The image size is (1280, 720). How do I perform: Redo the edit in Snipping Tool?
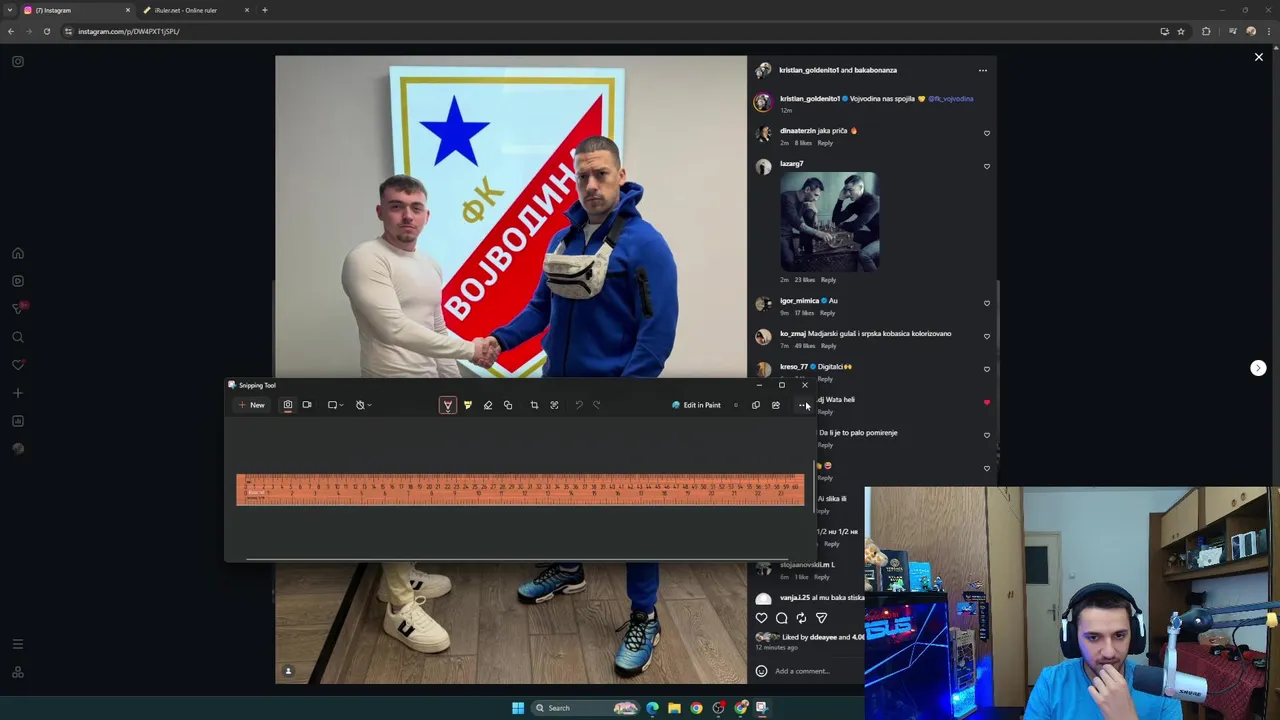click(597, 405)
